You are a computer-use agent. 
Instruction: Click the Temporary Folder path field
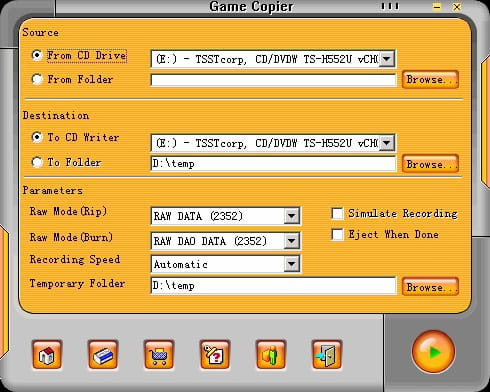273,286
